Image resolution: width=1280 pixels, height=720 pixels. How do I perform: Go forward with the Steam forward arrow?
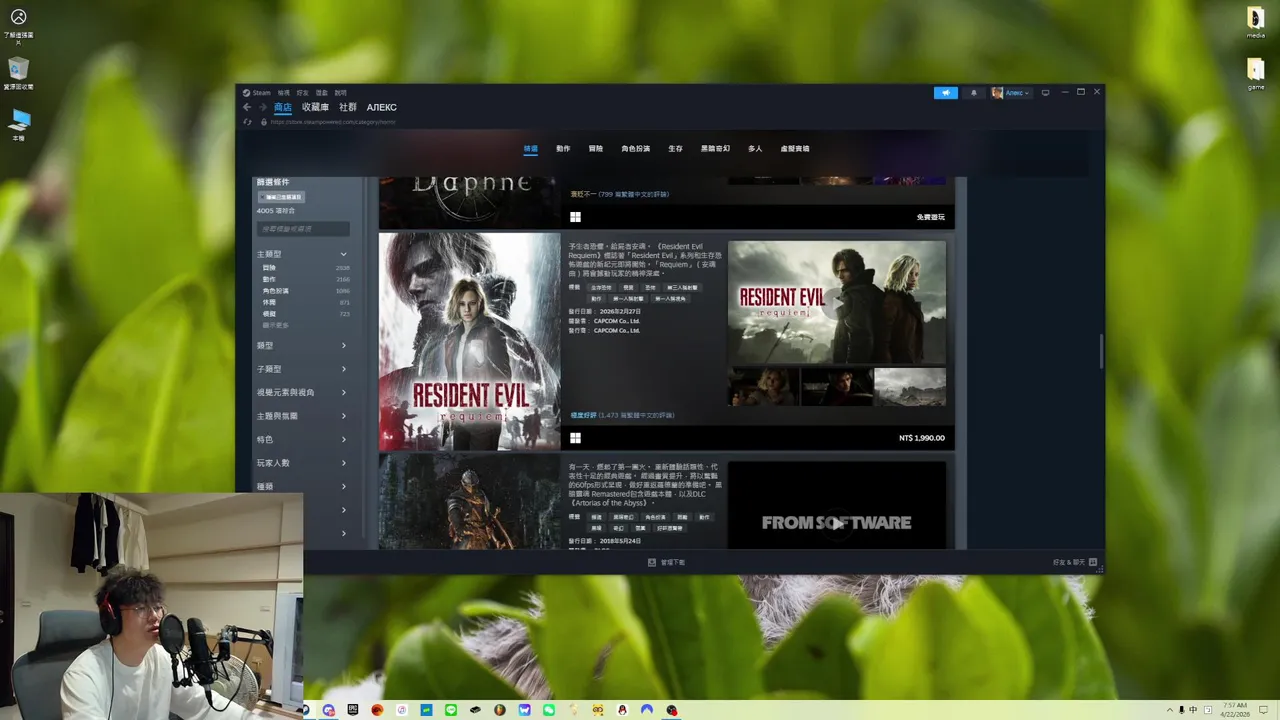[x=263, y=107]
